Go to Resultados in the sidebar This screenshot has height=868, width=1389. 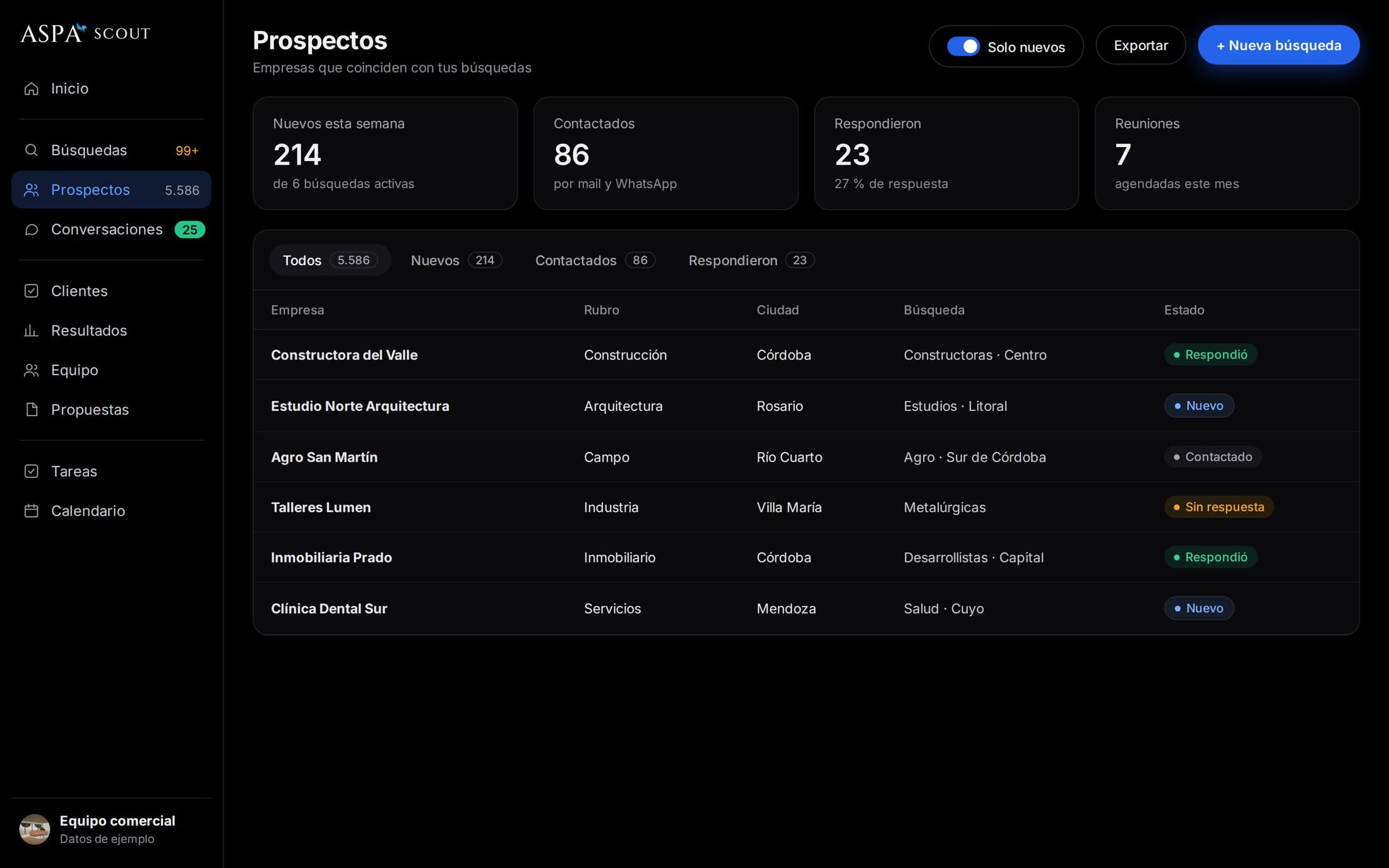click(111, 331)
